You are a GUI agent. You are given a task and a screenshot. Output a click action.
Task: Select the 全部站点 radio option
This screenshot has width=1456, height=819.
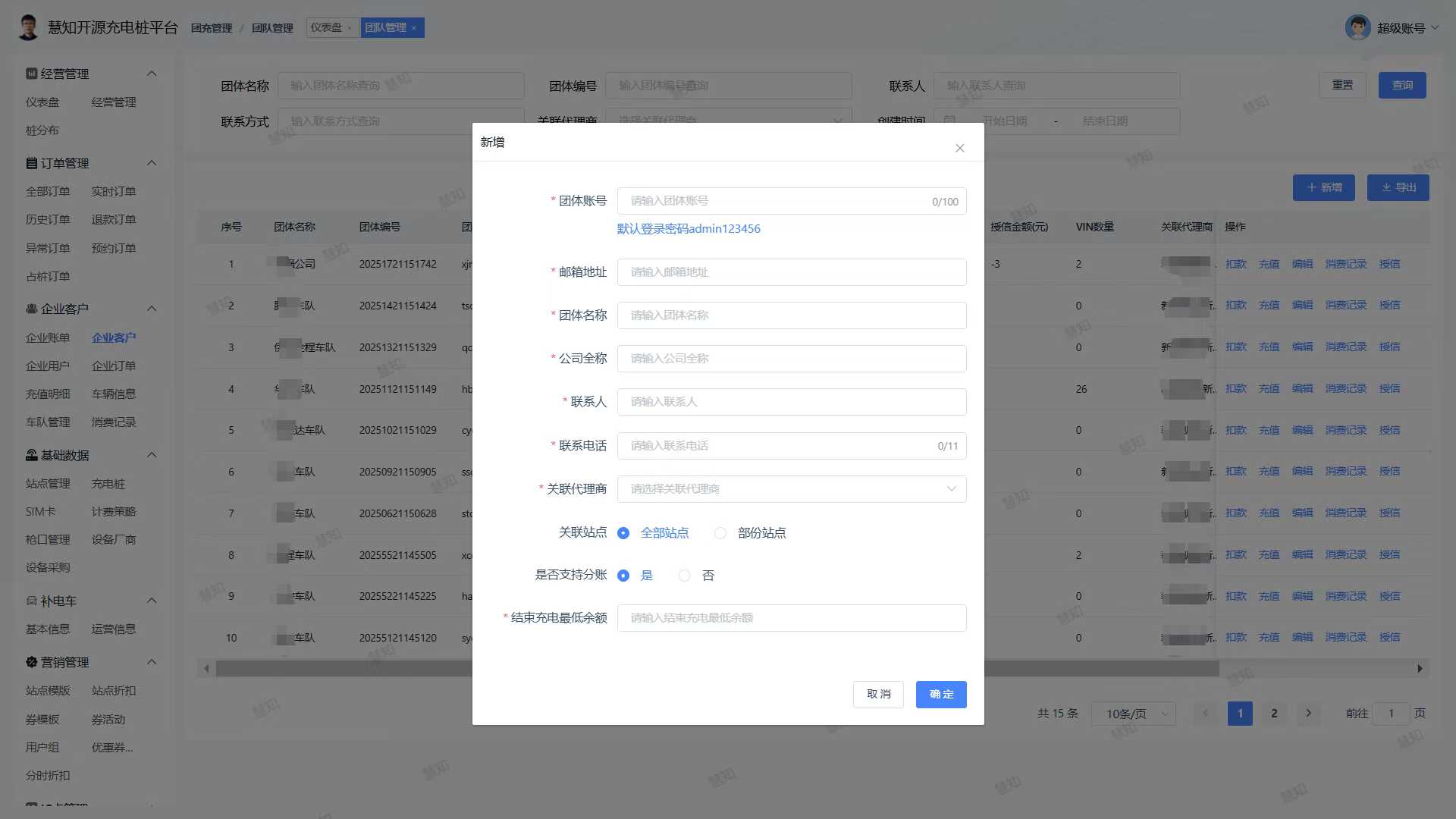[623, 533]
